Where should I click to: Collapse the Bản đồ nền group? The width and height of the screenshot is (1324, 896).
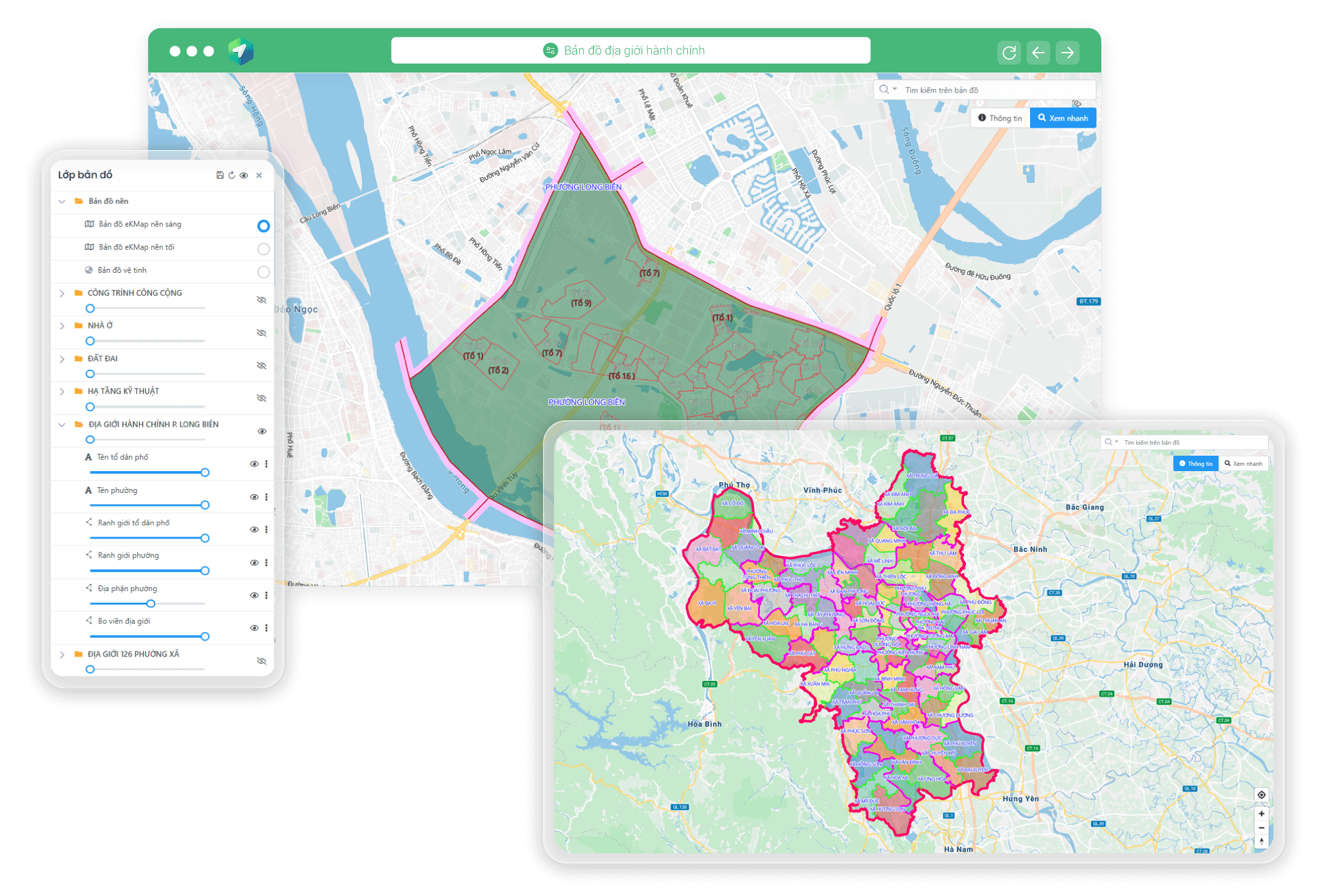(x=62, y=201)
